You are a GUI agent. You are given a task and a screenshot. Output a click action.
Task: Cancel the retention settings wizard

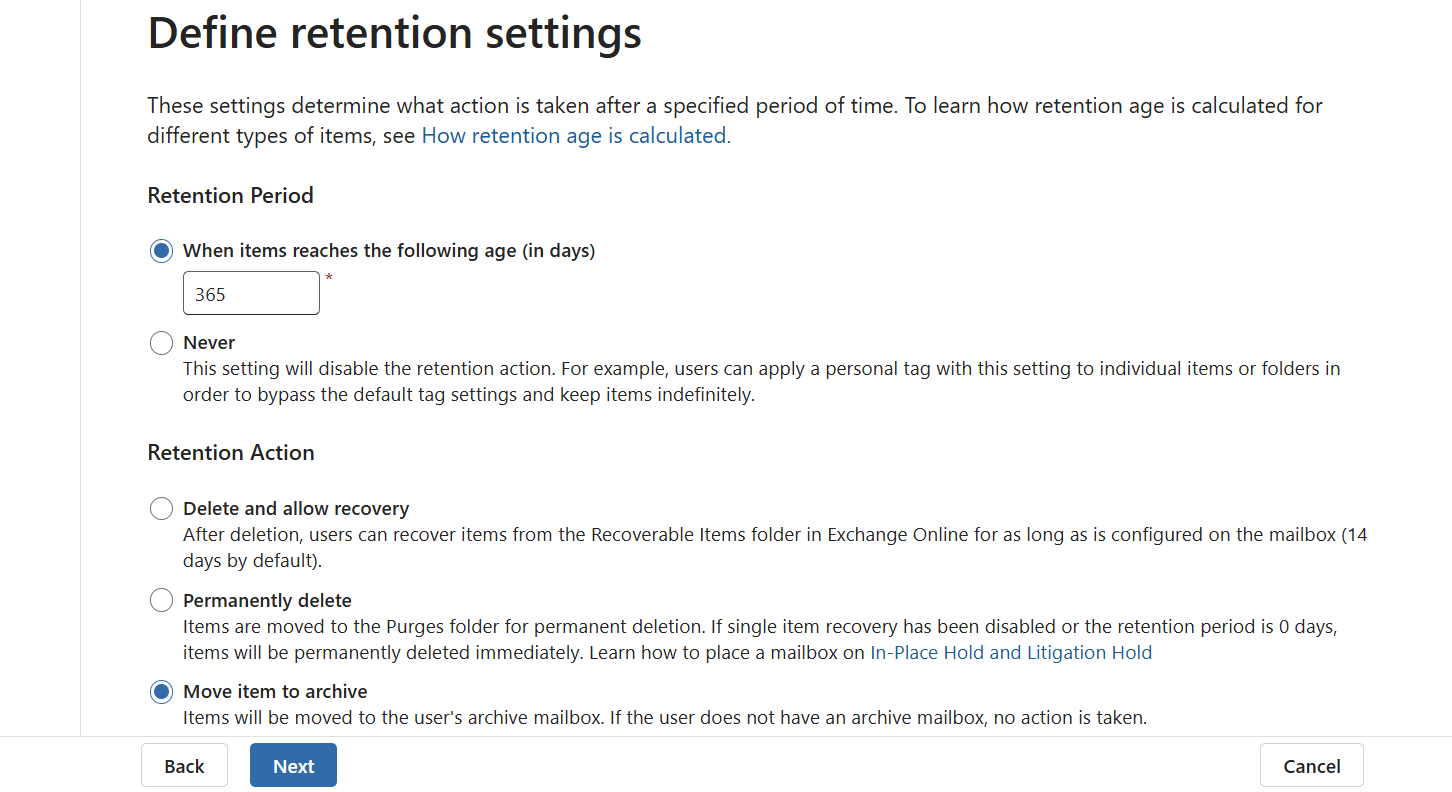pos(1311,765)
